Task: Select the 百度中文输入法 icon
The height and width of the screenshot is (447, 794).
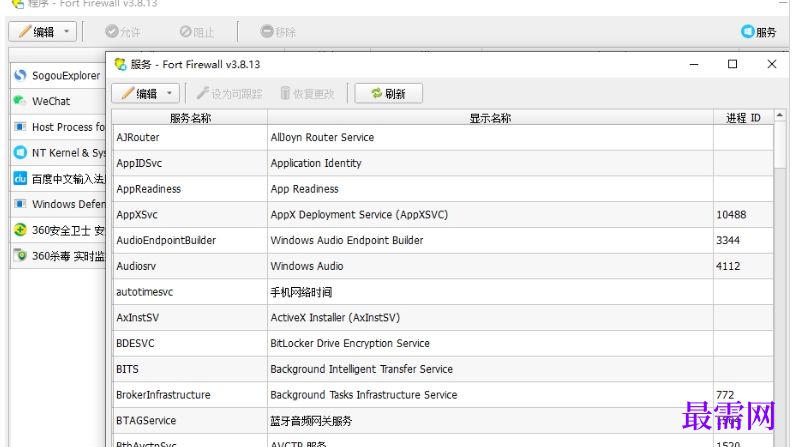Action: (20, 178)
